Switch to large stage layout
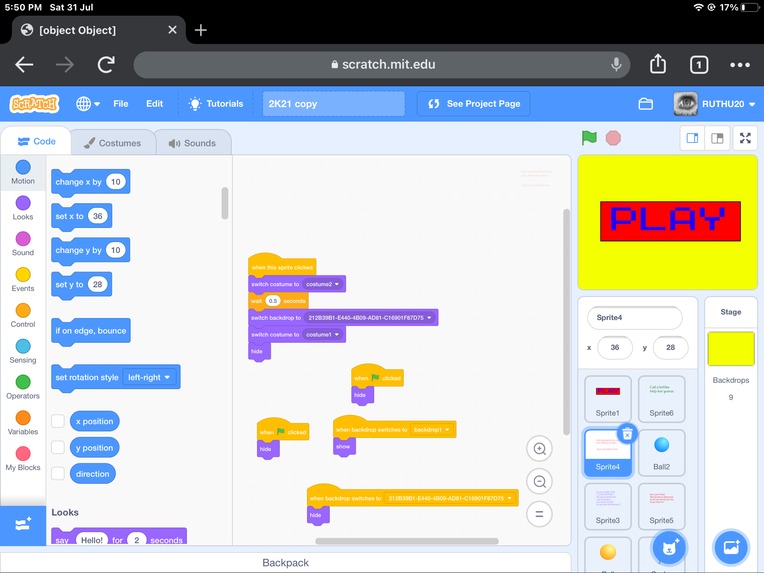764x573 pixels. pos(717,138)
